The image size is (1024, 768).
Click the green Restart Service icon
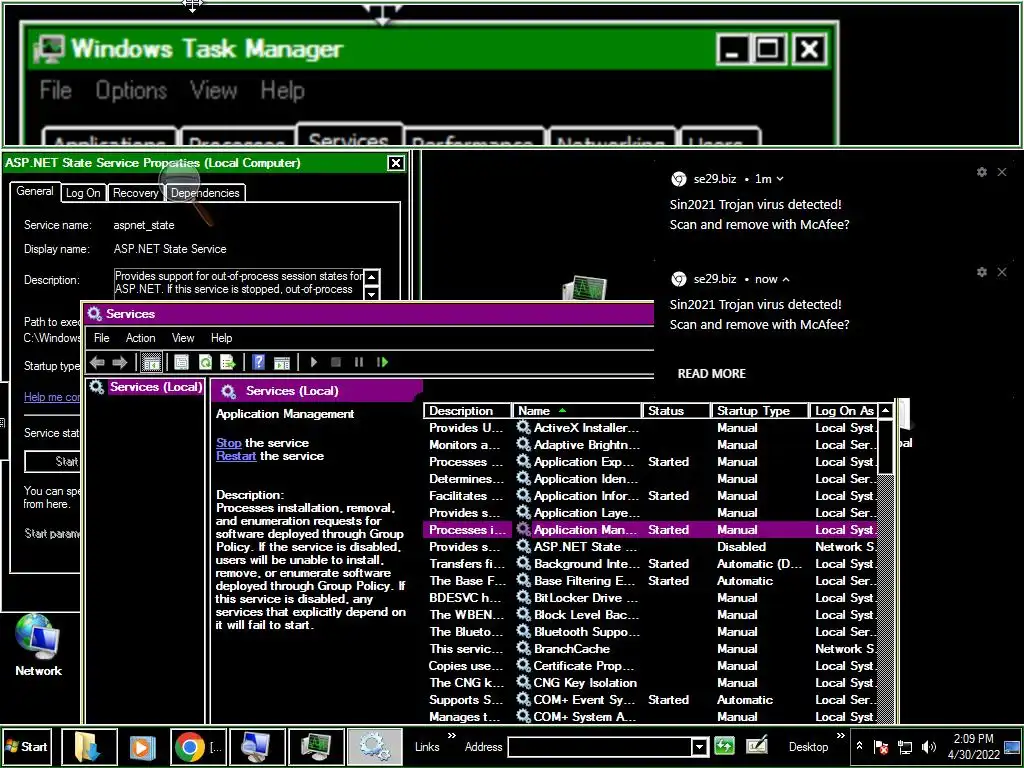382,362
